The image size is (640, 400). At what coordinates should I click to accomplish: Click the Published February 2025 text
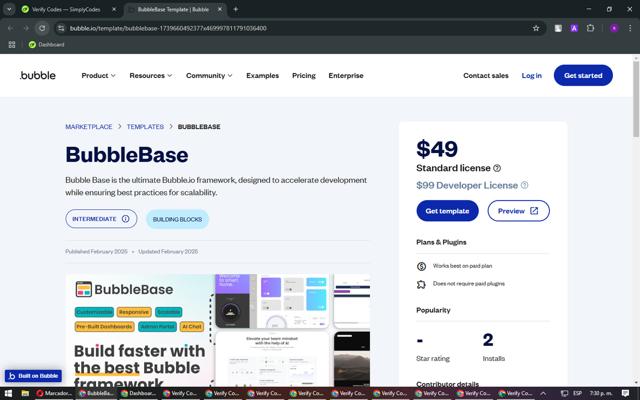pos(96,251)
